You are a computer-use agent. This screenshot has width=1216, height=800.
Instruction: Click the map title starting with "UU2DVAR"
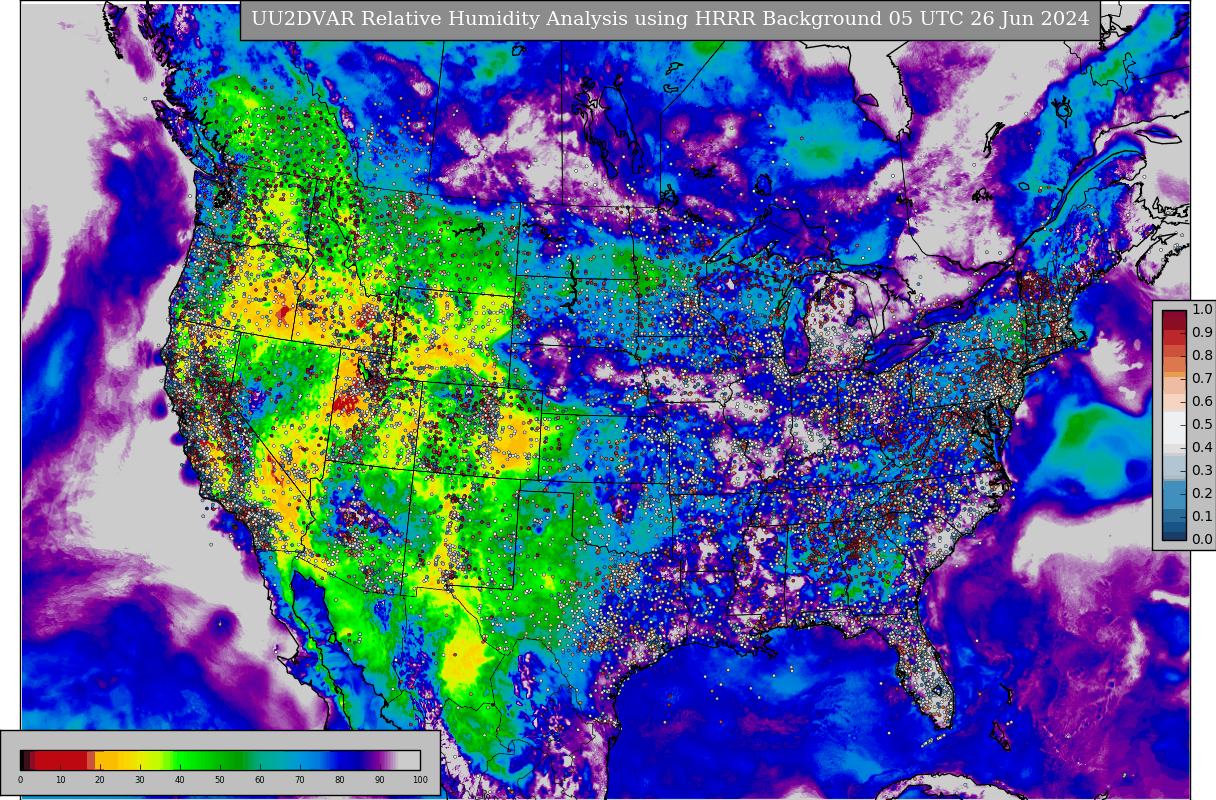pos(670,19)
